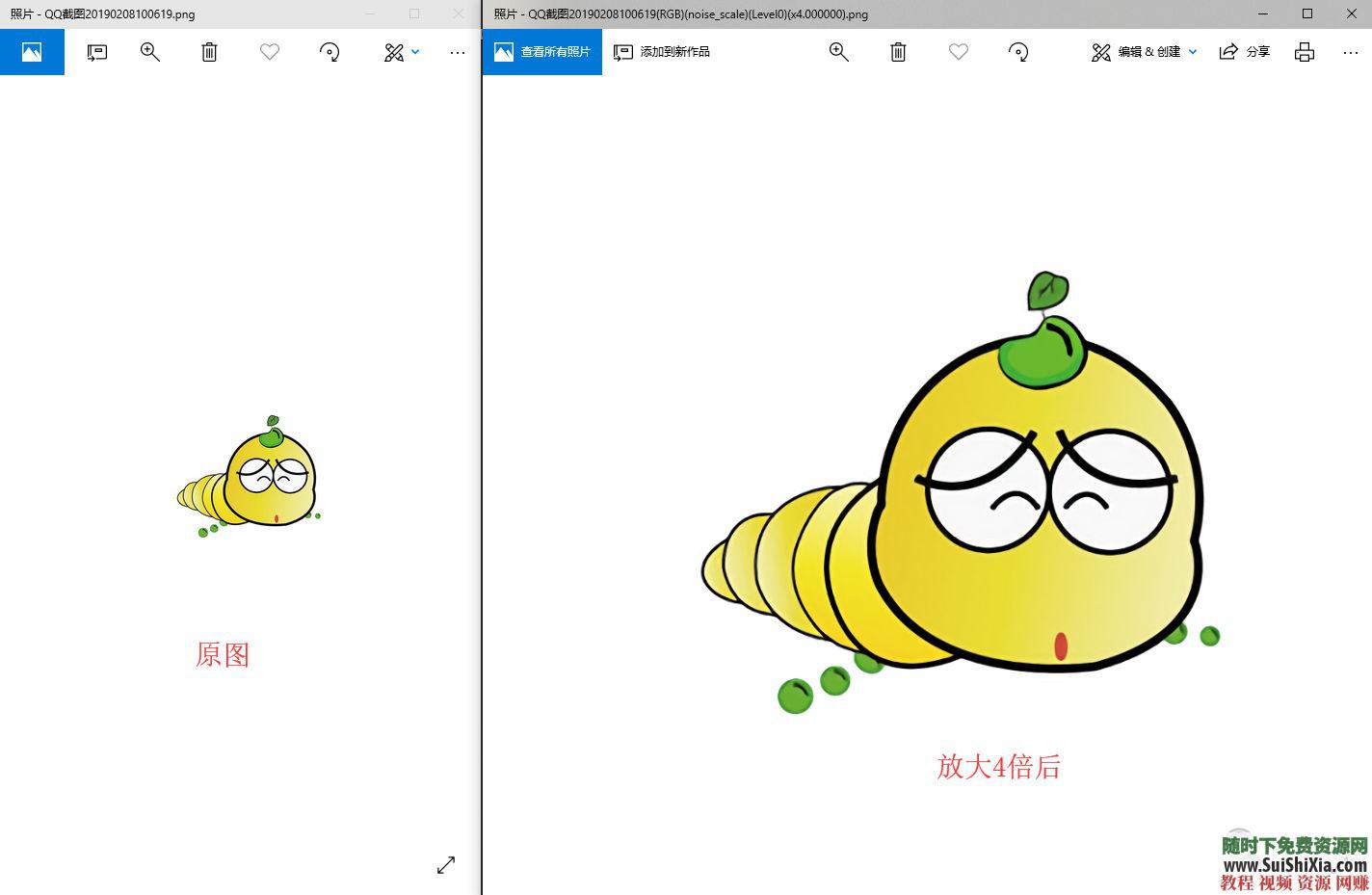Viewport: 1372px width, 895px height.
Task: Click zoom icon in the left photo window
Action: point(150,52)
